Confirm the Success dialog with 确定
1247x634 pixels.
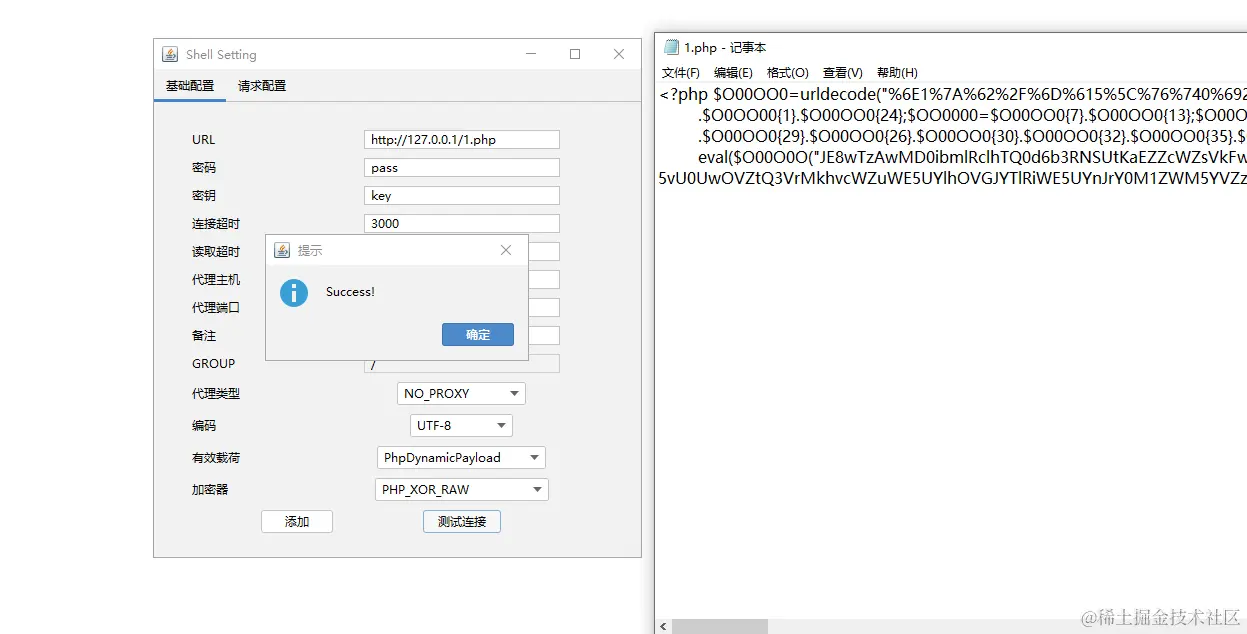pos(478,335)
